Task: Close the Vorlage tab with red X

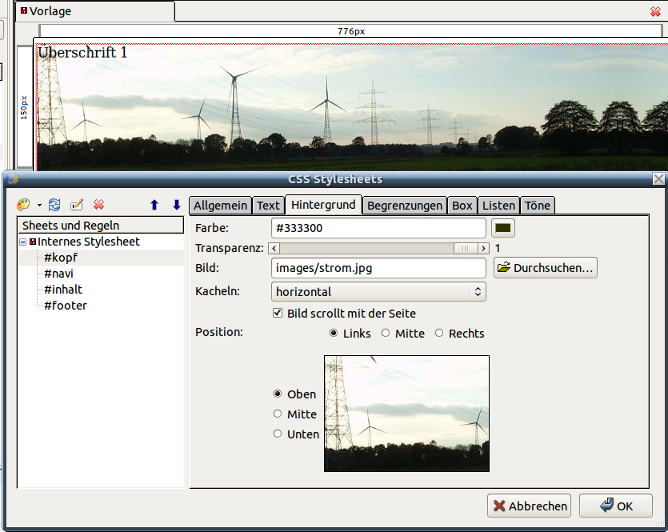Action: click(655, 12)
